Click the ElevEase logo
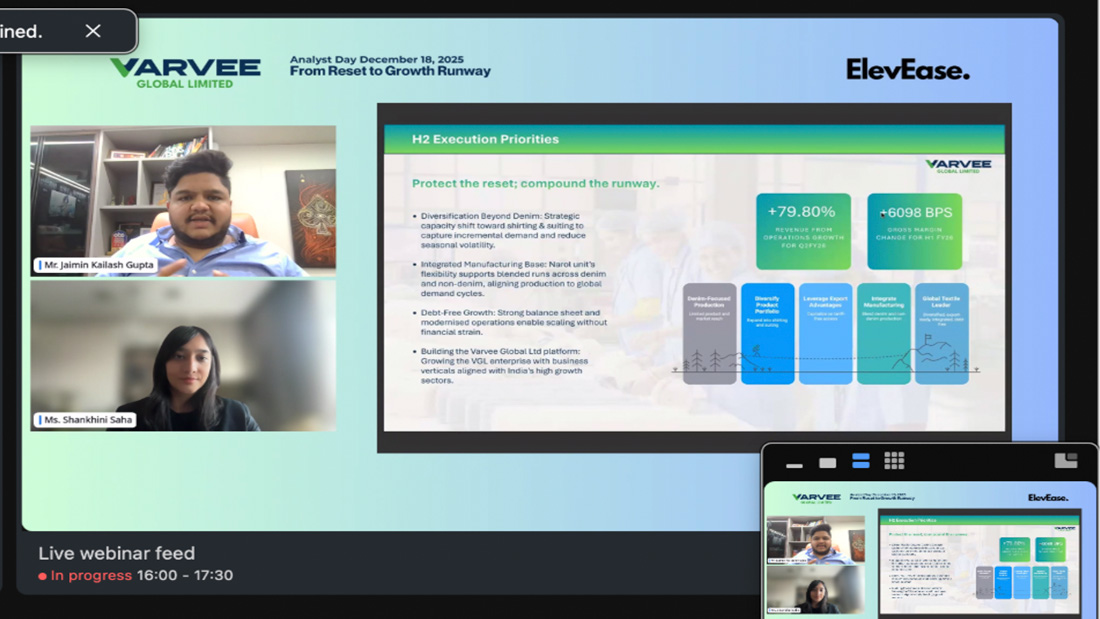The image size is (1100, 619). (x=907, y=70)
